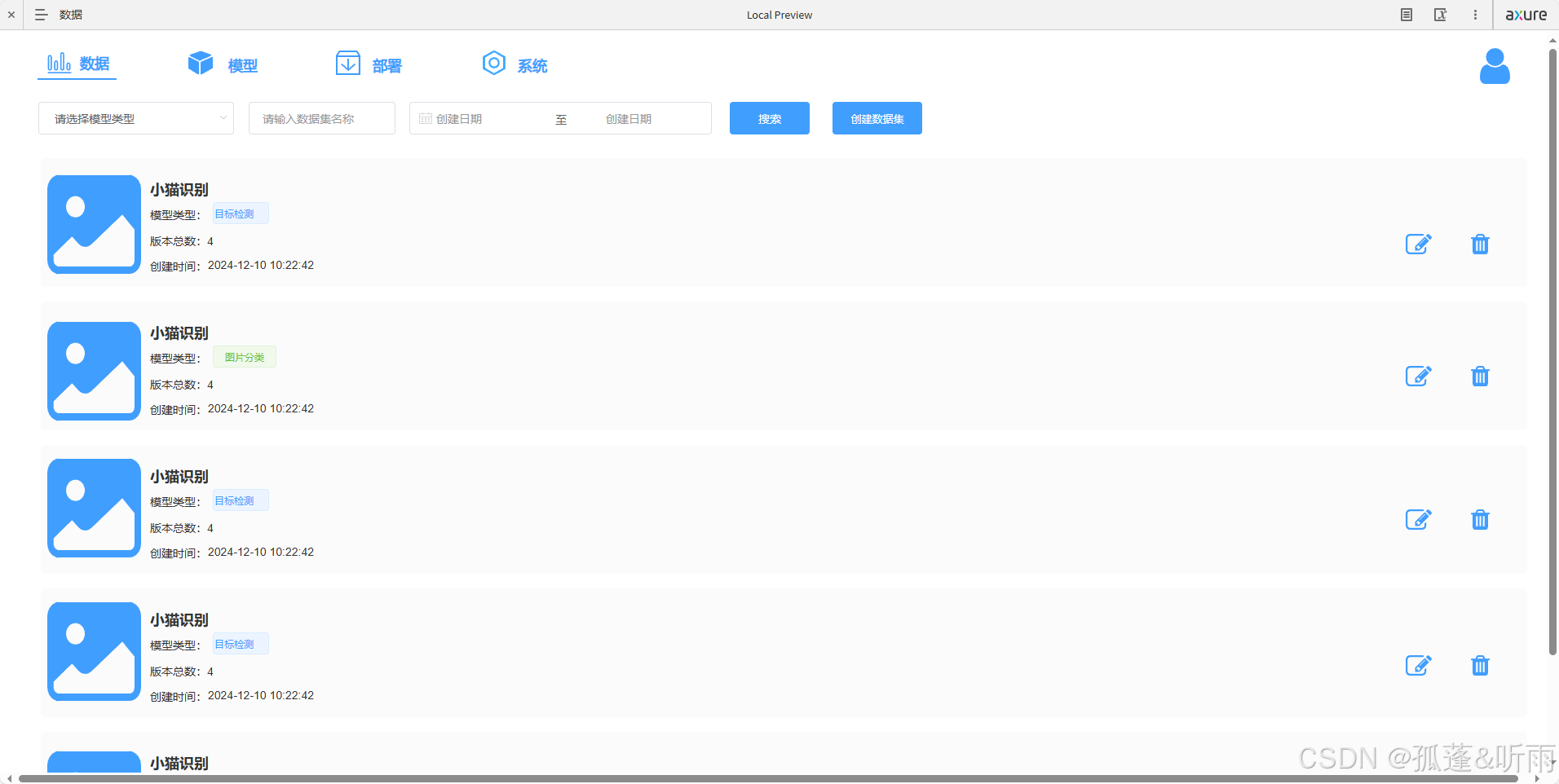Image resolution: width=1559 pixels, height=784 pixels.
Task: Focus the 请输入数据集名称 input
Action: [322, 118]
